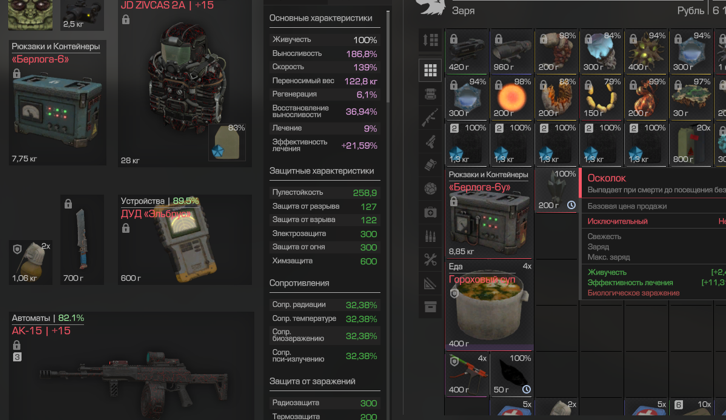
Task: Click Базовая цена продажи in tooltip
Action: (x=627, y=206)
